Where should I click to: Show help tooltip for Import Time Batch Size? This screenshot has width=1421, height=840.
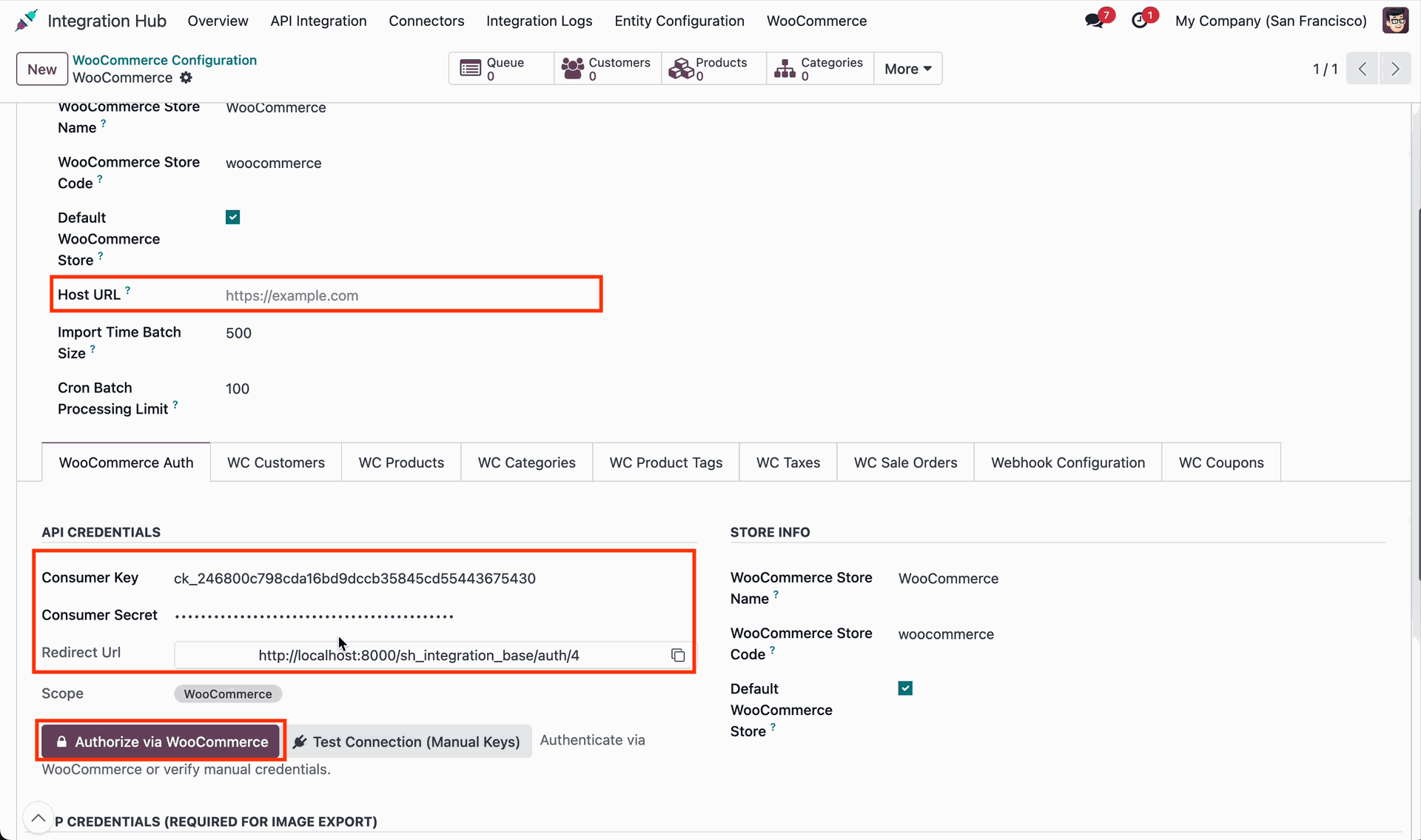tap(93, 349)
